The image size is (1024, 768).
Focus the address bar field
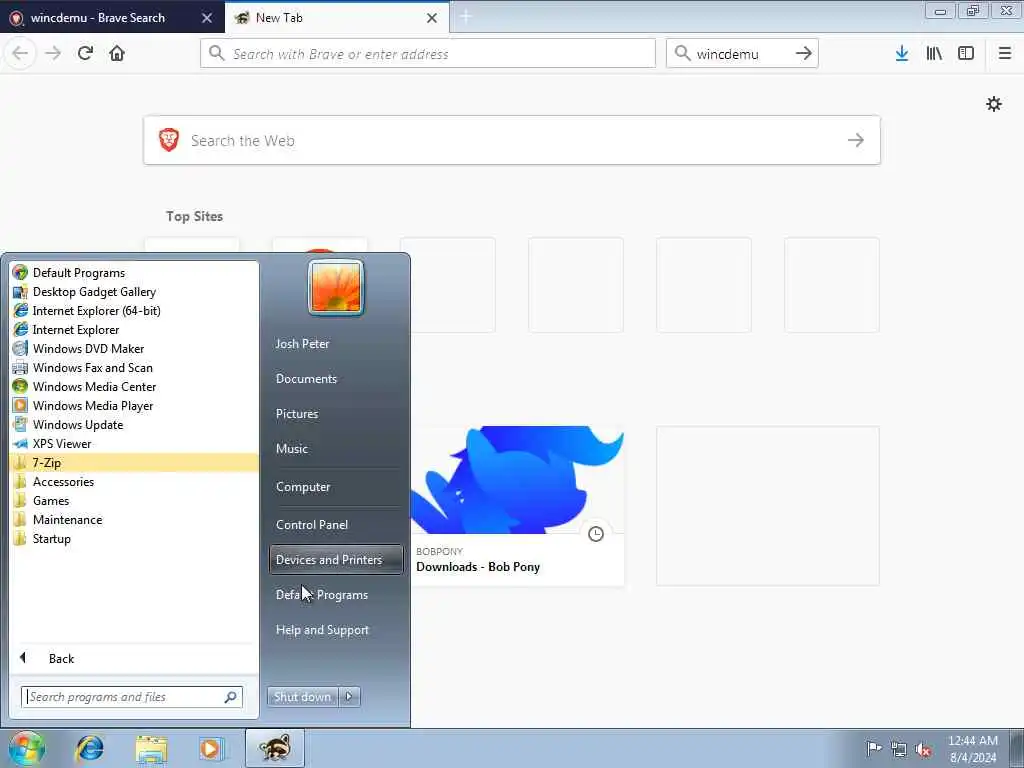click(x=428, y=54)
